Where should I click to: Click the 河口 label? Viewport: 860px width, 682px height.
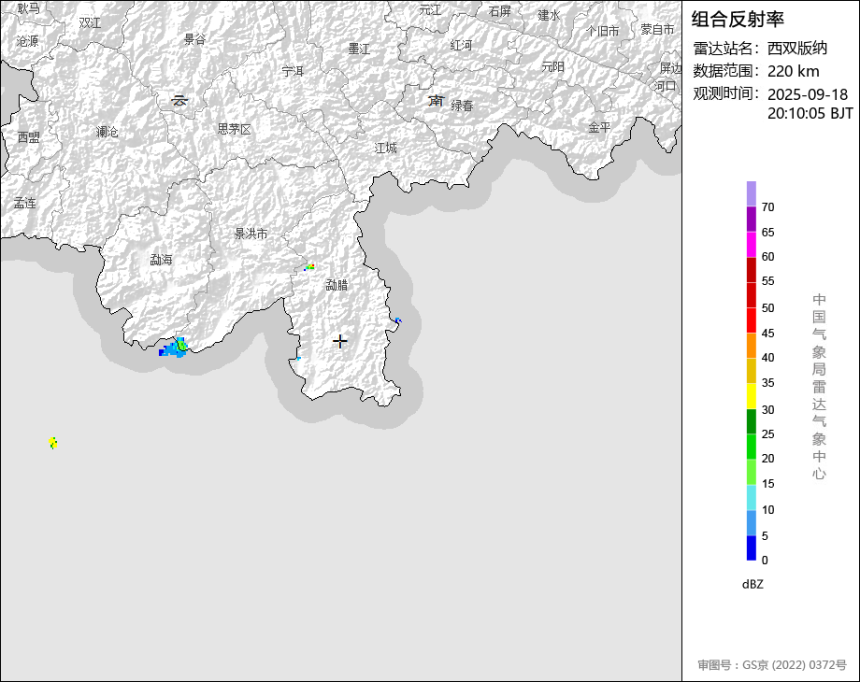(665, 86)
